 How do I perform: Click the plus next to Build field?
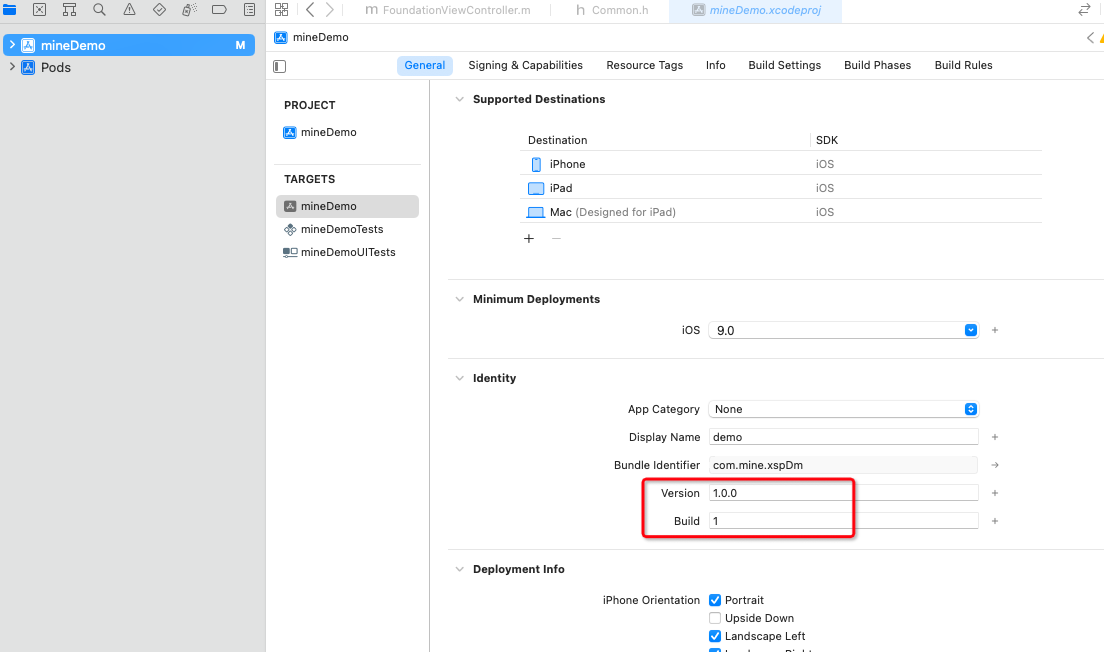[x=995, y=521]
